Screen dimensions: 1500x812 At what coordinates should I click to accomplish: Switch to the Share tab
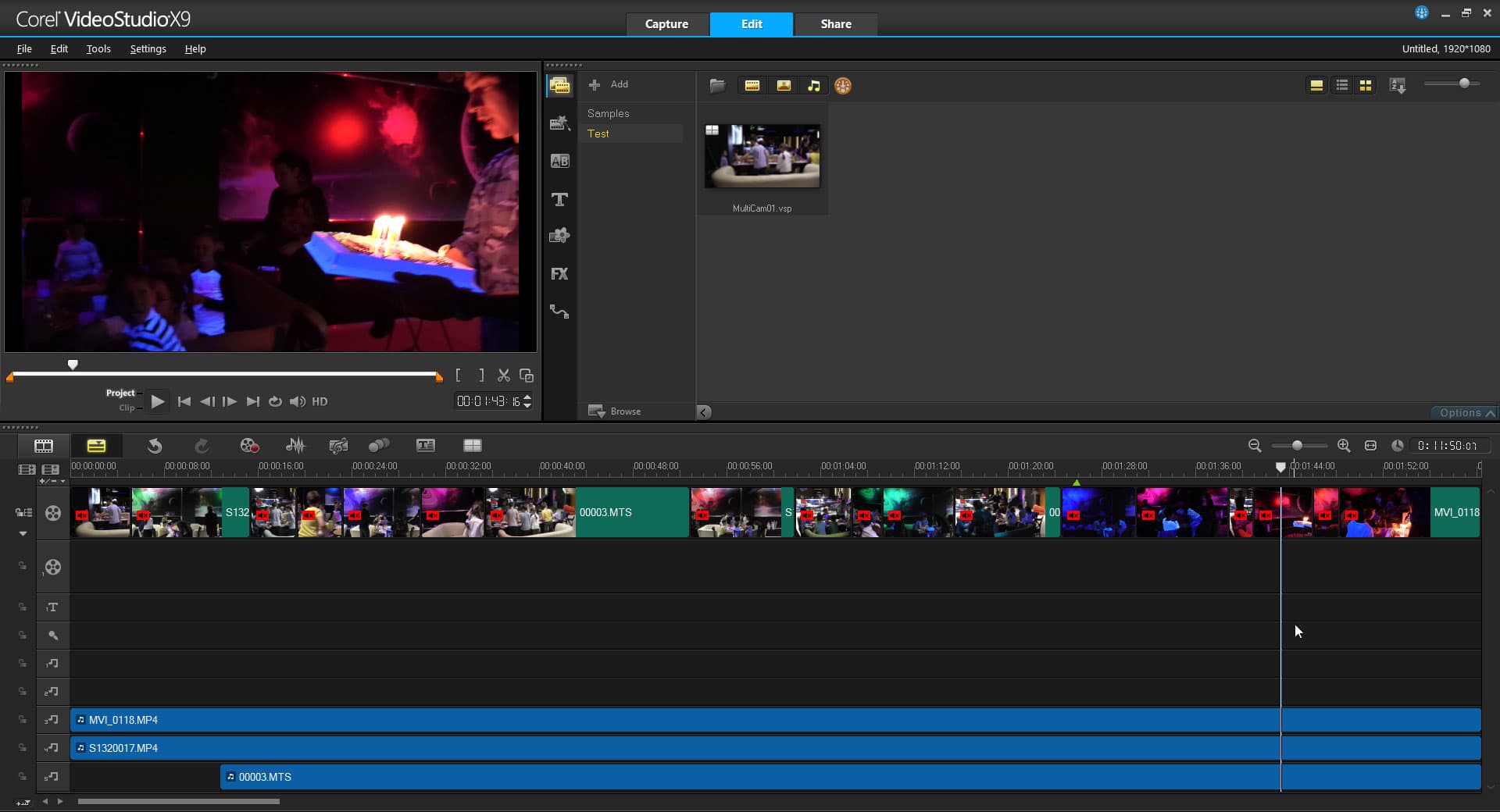[x=835, y=24]
